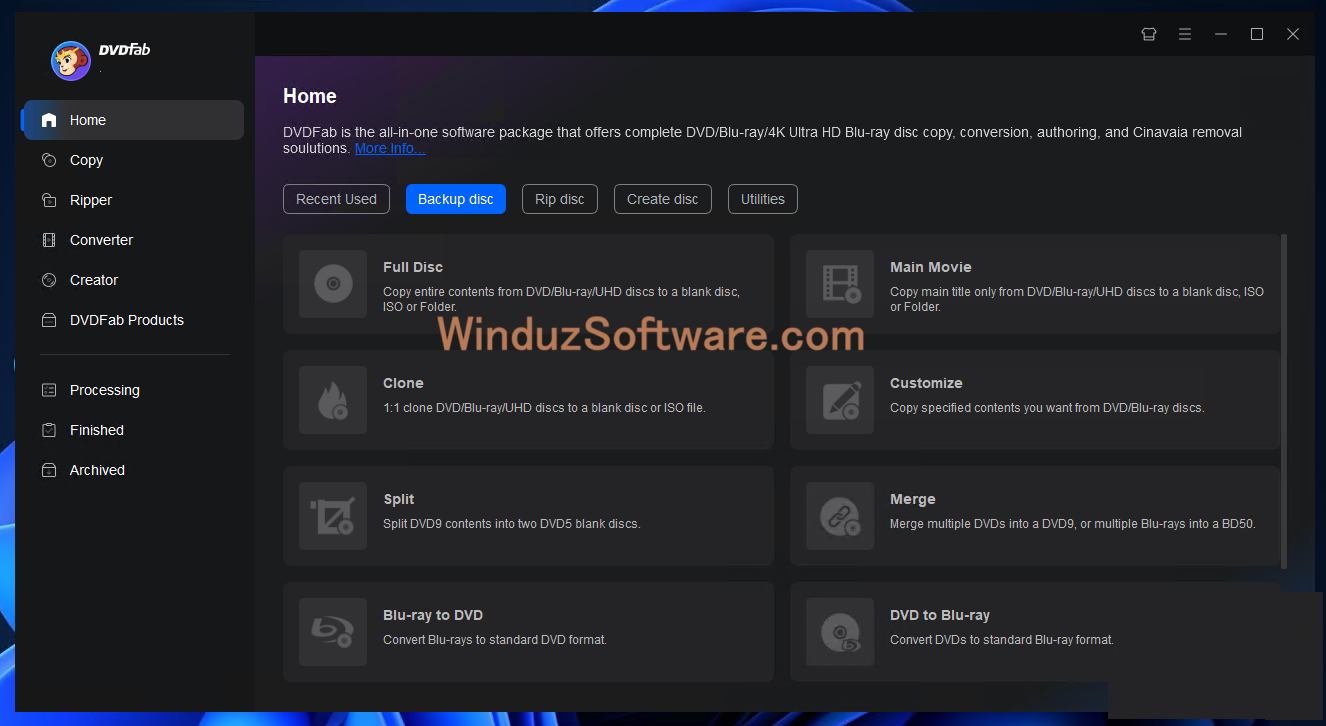Click the DVDFab brand name text
The width and height of the screenshot is (1326, 726).
click(124, 50)
